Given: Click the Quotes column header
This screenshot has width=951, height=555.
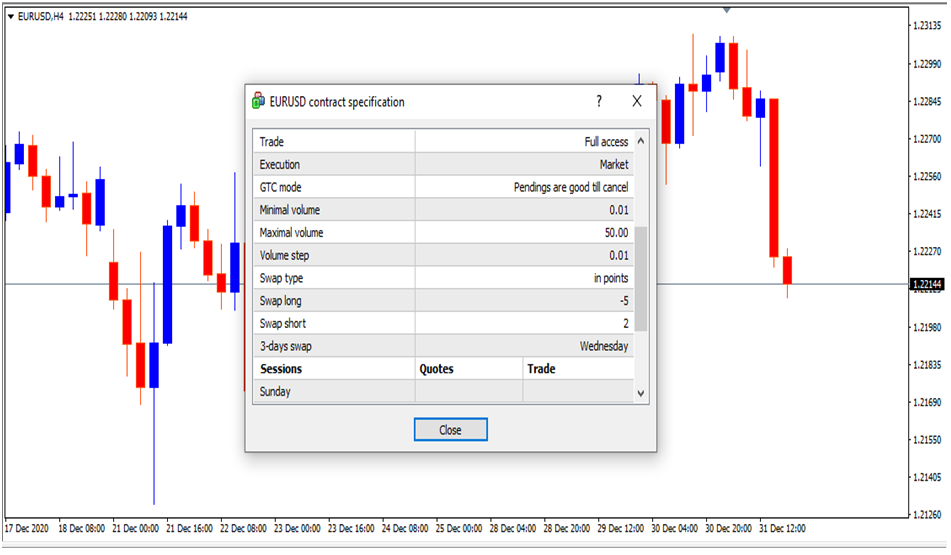Looking at the screenshot, I should pyautogui.click(x=468, y=369).
